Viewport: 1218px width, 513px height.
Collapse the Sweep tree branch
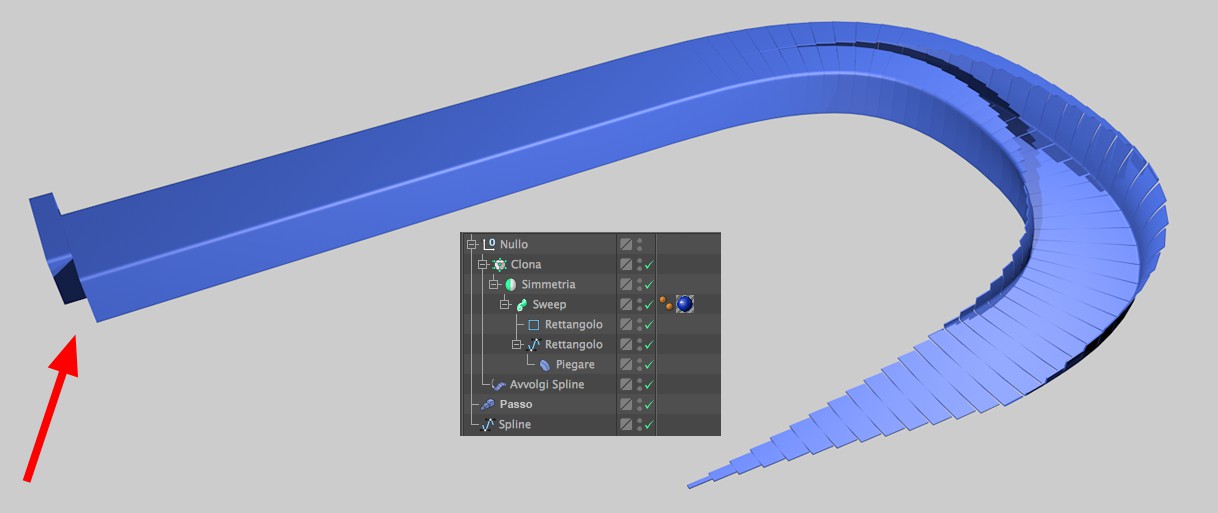click(x=505, y=304)
